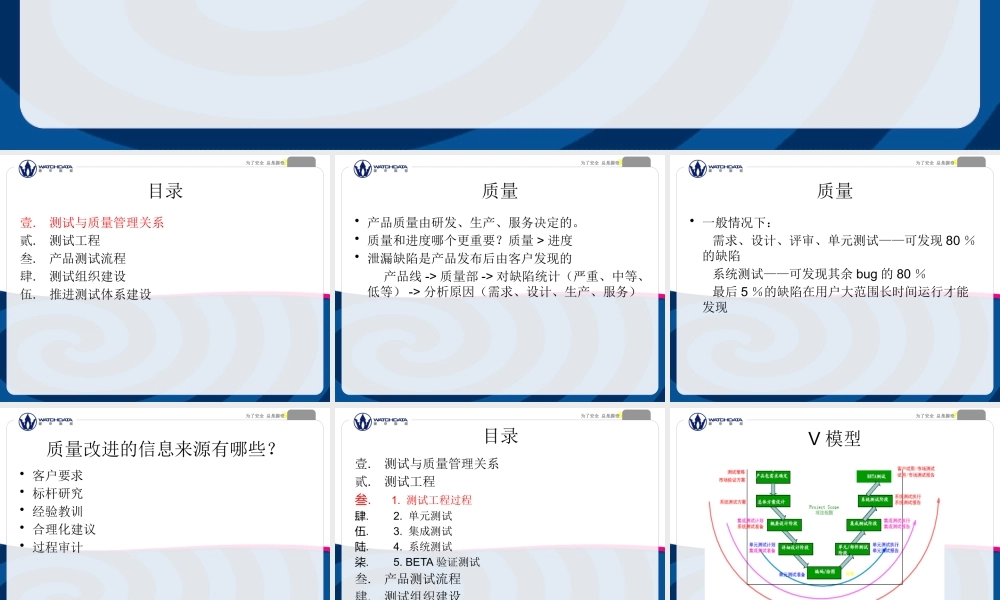Click line 系统测试——可发现其余 bug 的 80 %
The width and height of the screenshot is (1000, 600).
(x=819, y=274)
